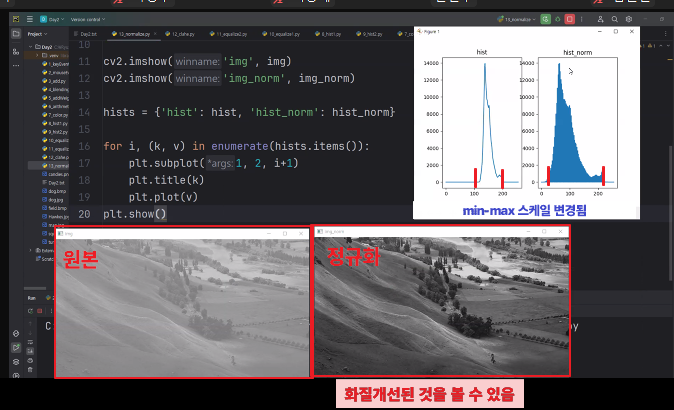Toggle soft-wrap icon in Run panel

point(31,343)
